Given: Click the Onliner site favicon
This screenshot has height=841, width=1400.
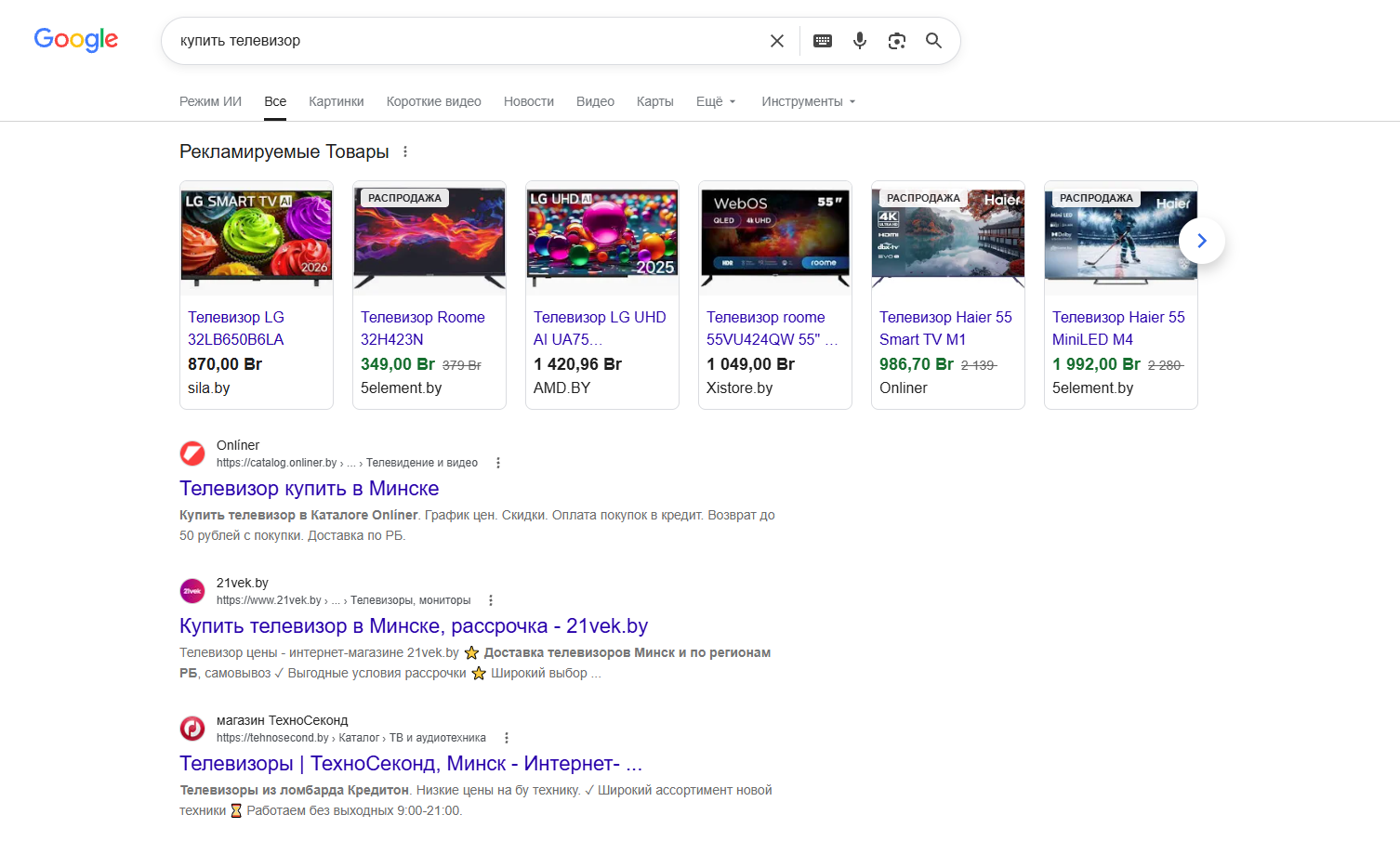Looking at the screenshot, I should 192,453.
